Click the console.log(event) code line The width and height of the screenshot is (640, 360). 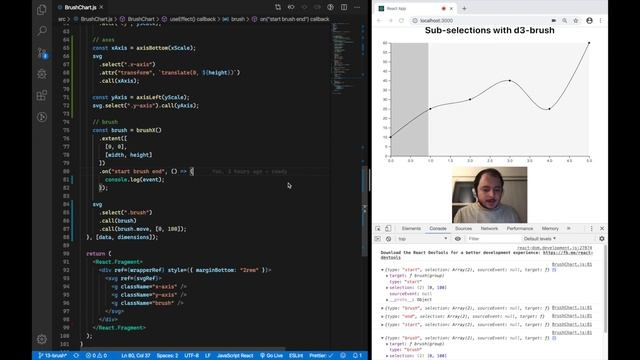pos(135,179)
